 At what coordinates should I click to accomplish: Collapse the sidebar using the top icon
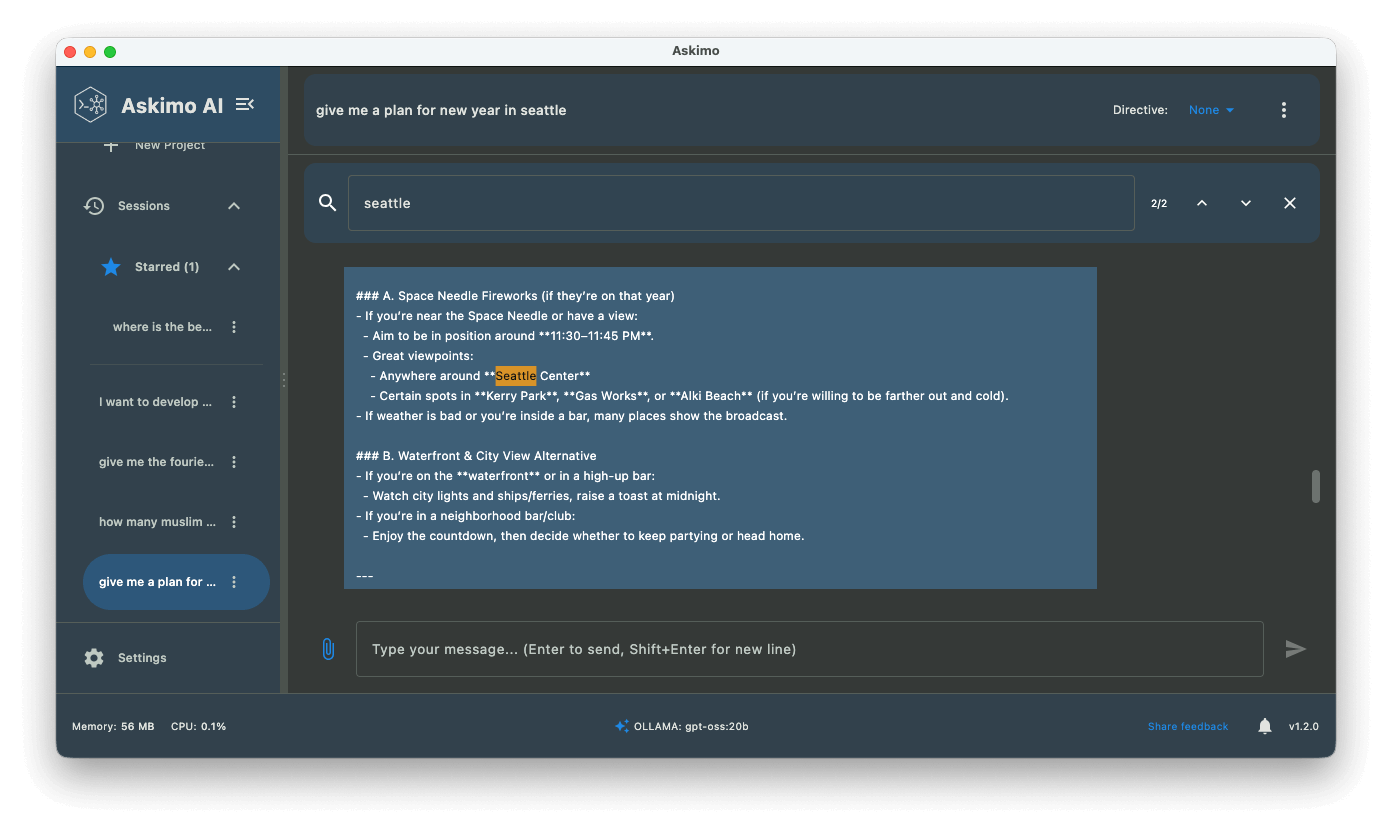click(x=245, y=103)
